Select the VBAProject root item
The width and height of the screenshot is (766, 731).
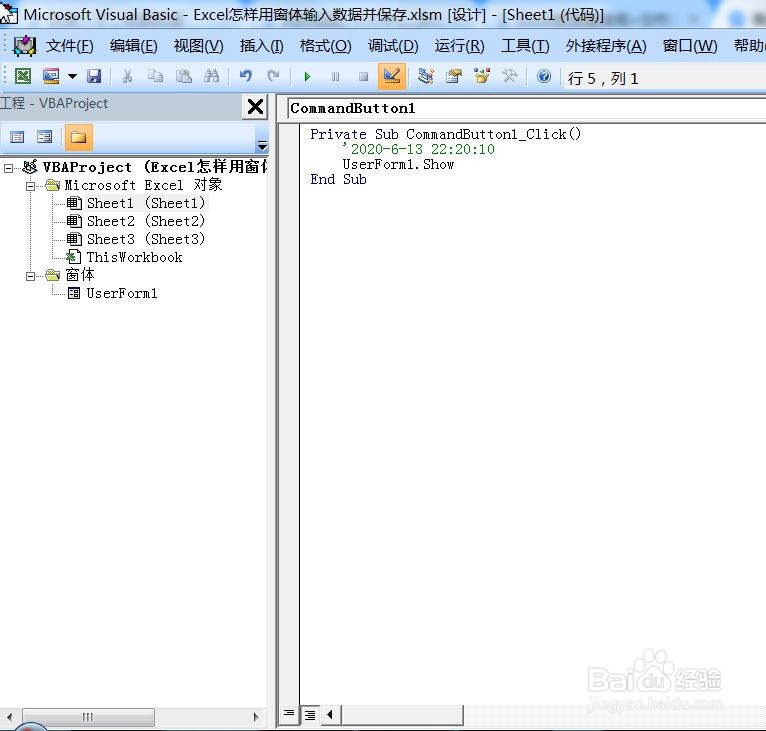pyautogui.click(x=154, y=167)
